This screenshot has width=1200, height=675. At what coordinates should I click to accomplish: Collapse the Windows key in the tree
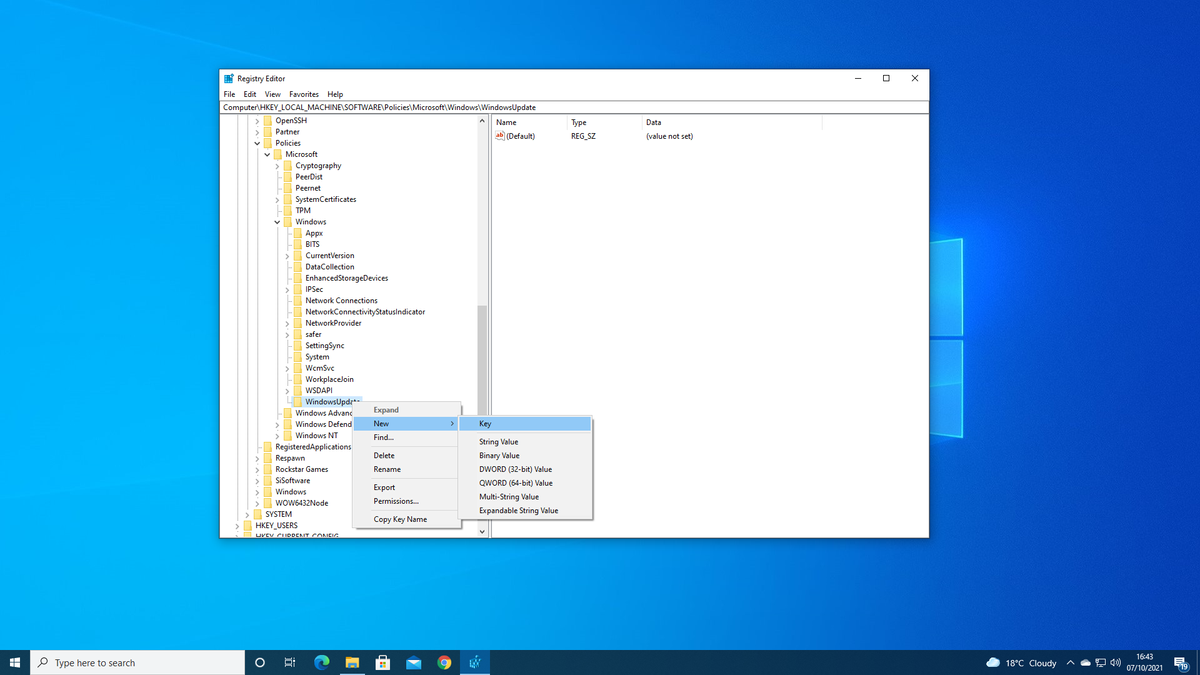coord(277,221)
